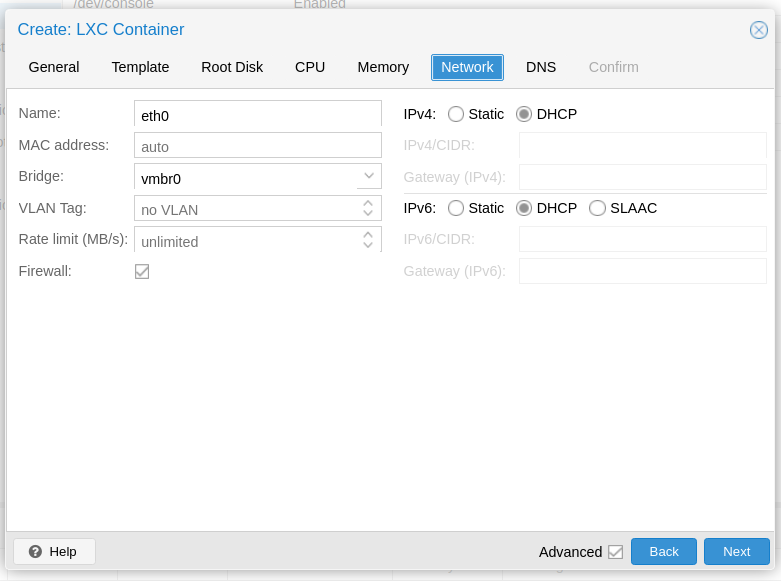Close the Create LXC Container dialog
The image size is (781, 581).
759,30
